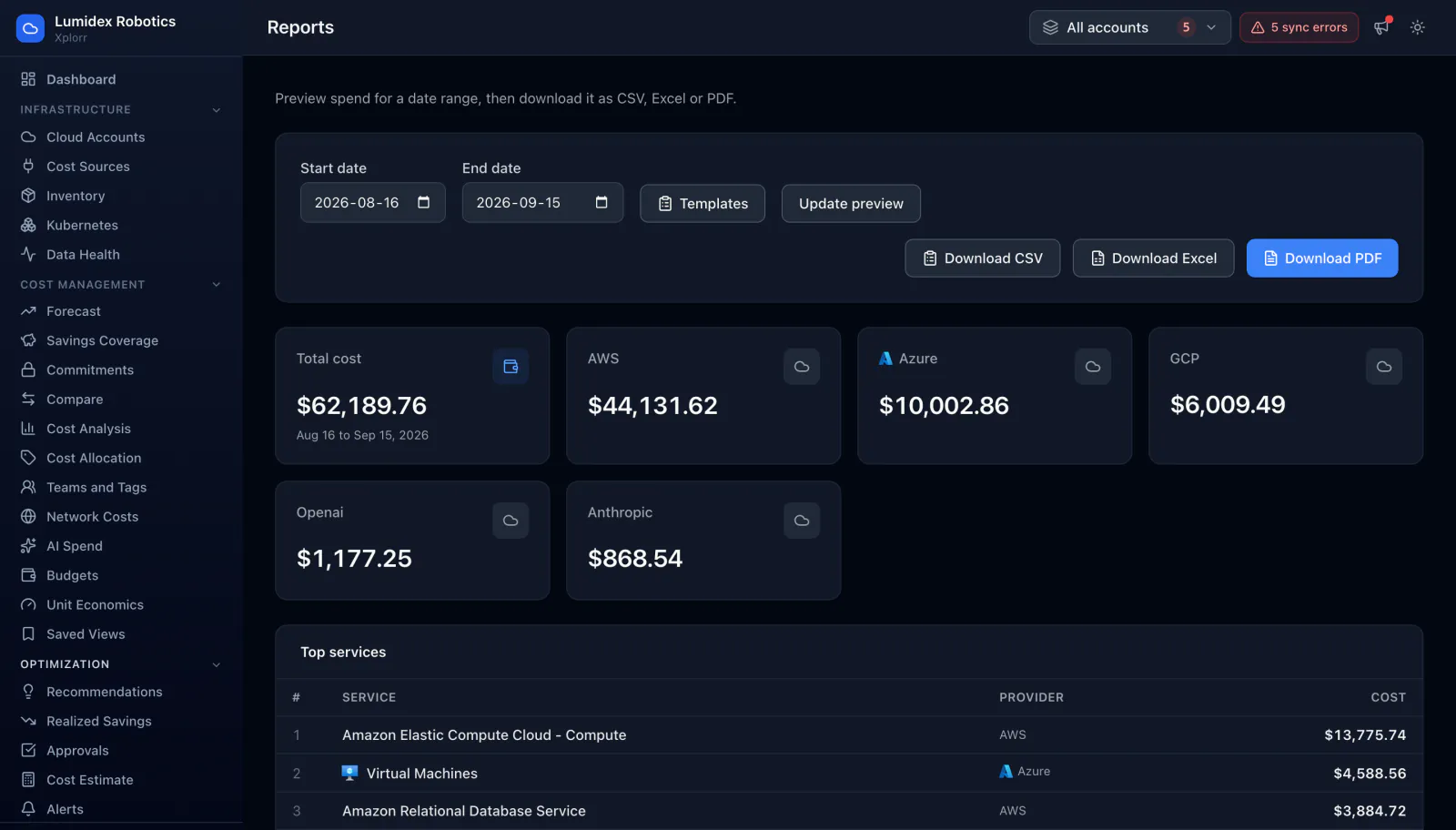Download report as PDF
Viewport: 1456px width, 830px height.
pos(1322,258)
